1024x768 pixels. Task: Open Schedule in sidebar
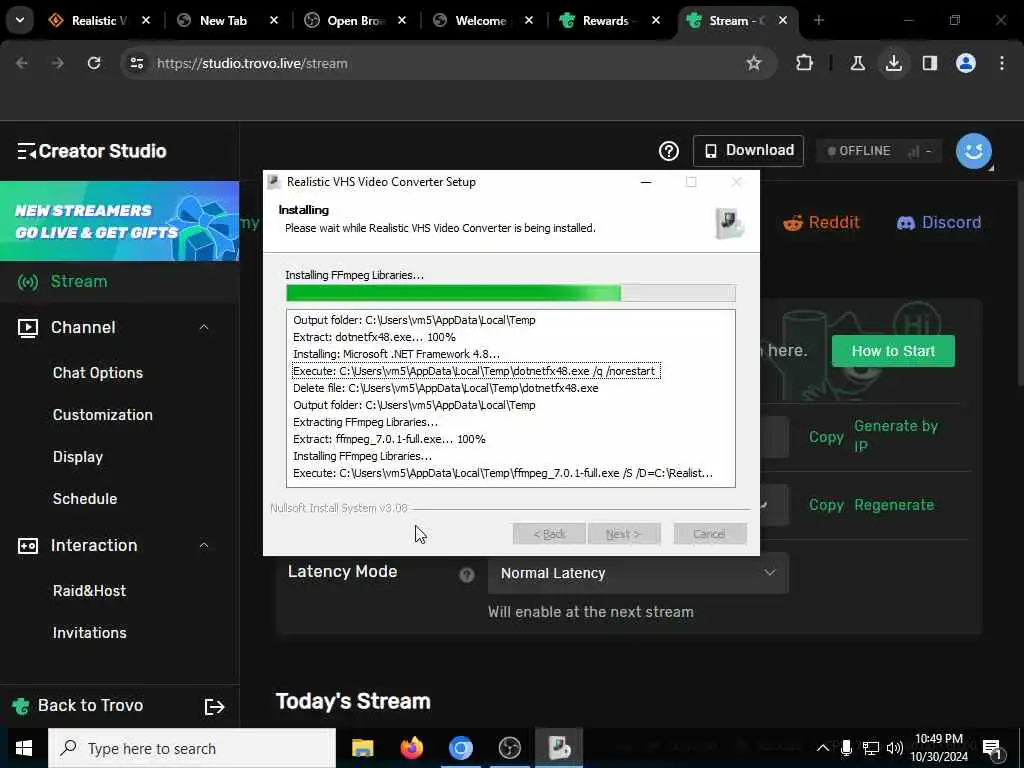point(85,499)
